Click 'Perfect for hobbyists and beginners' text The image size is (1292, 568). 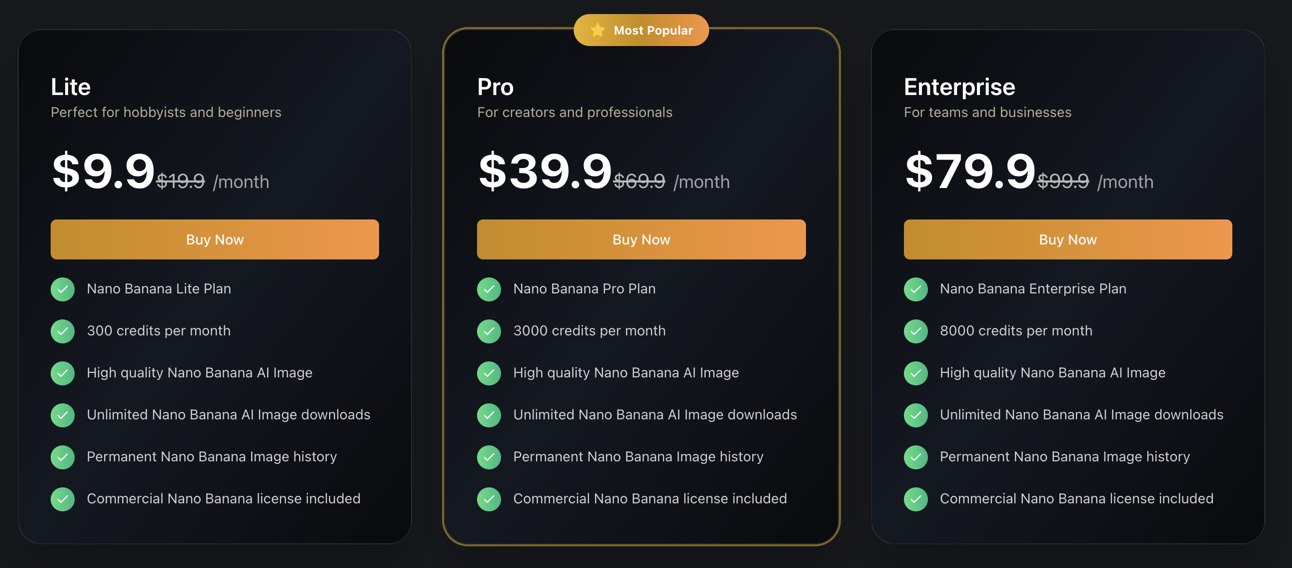click(166, 112)
